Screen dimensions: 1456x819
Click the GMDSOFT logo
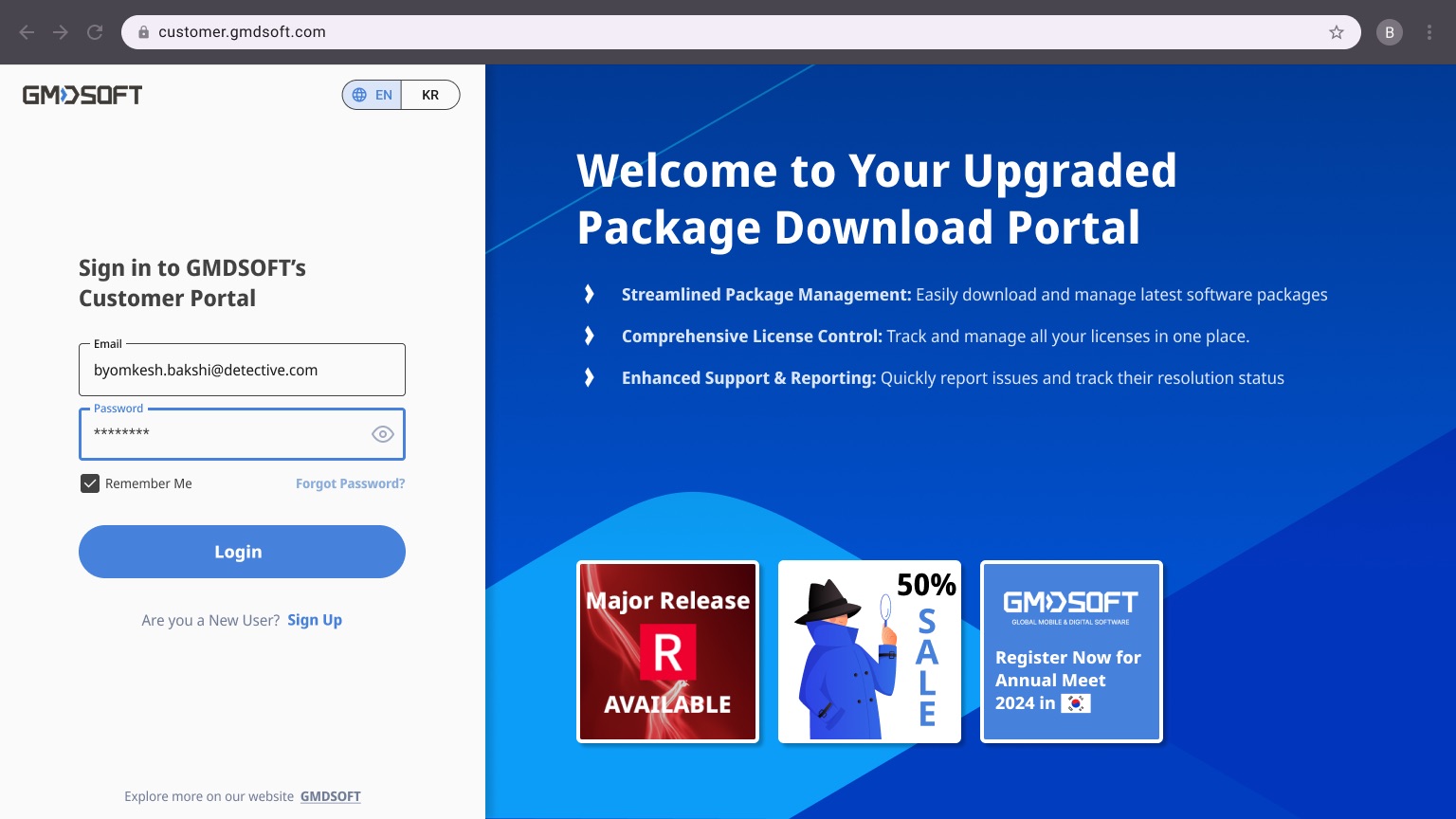tap(82, 95)
